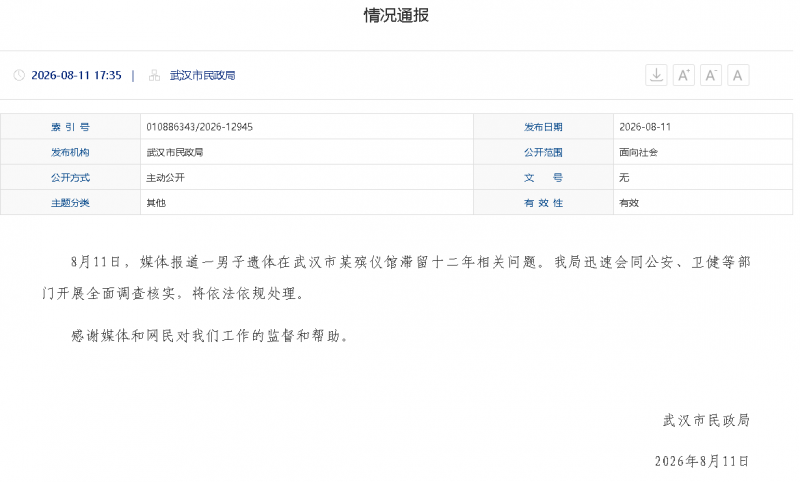
Task: Click the 公开方式 label cell
Action: [x=70, y=177]
